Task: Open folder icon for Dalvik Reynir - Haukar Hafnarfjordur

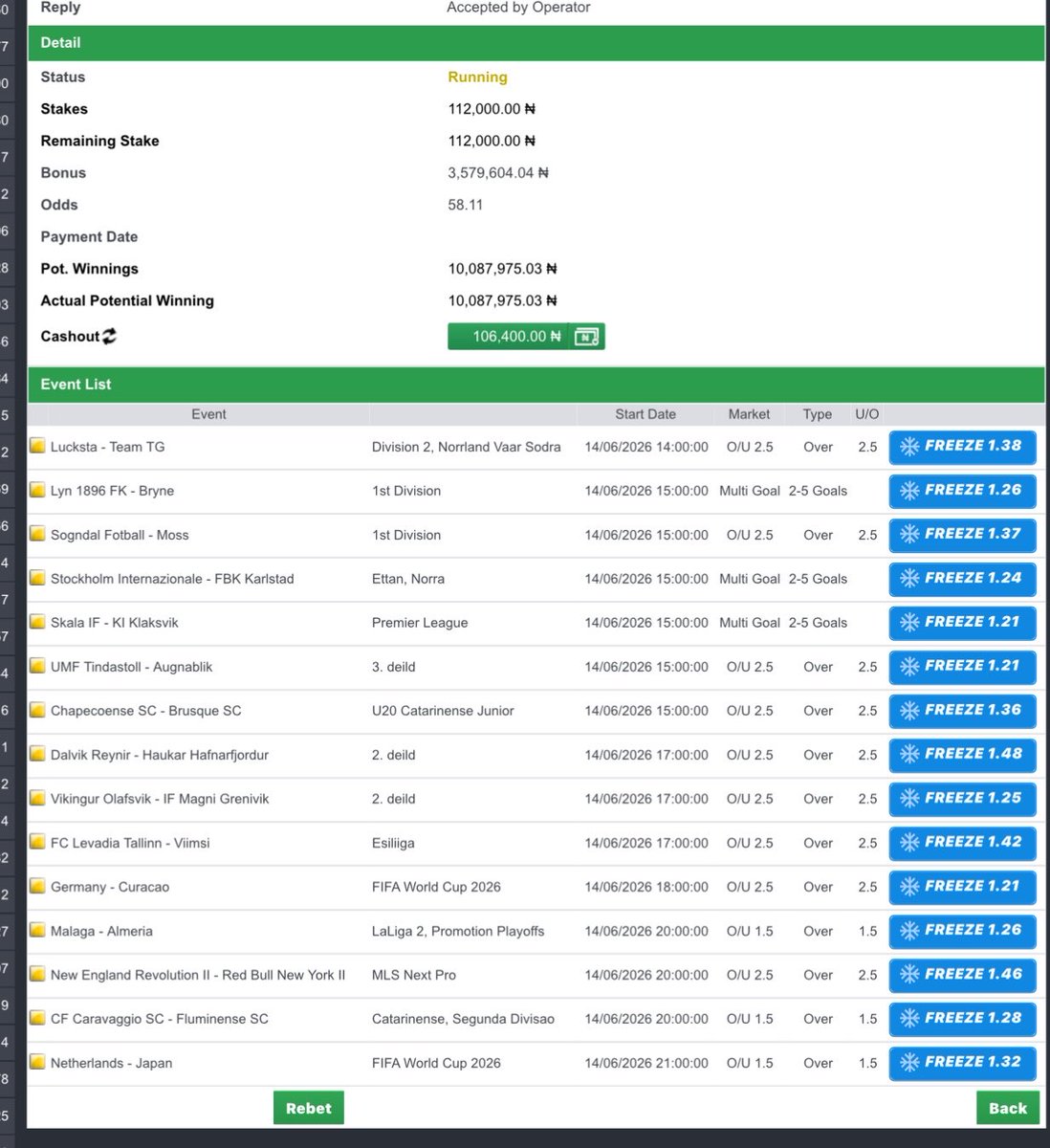Action: tap(37, 754)
